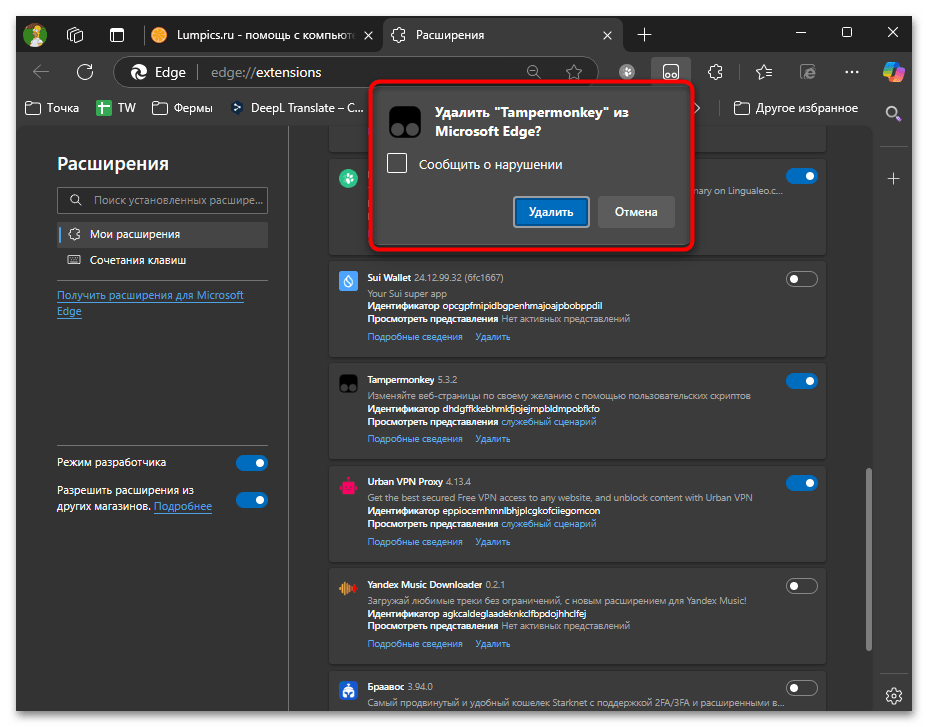Open служебный сценарий link for Tampermonkey
928x727 pixels.
549,422
